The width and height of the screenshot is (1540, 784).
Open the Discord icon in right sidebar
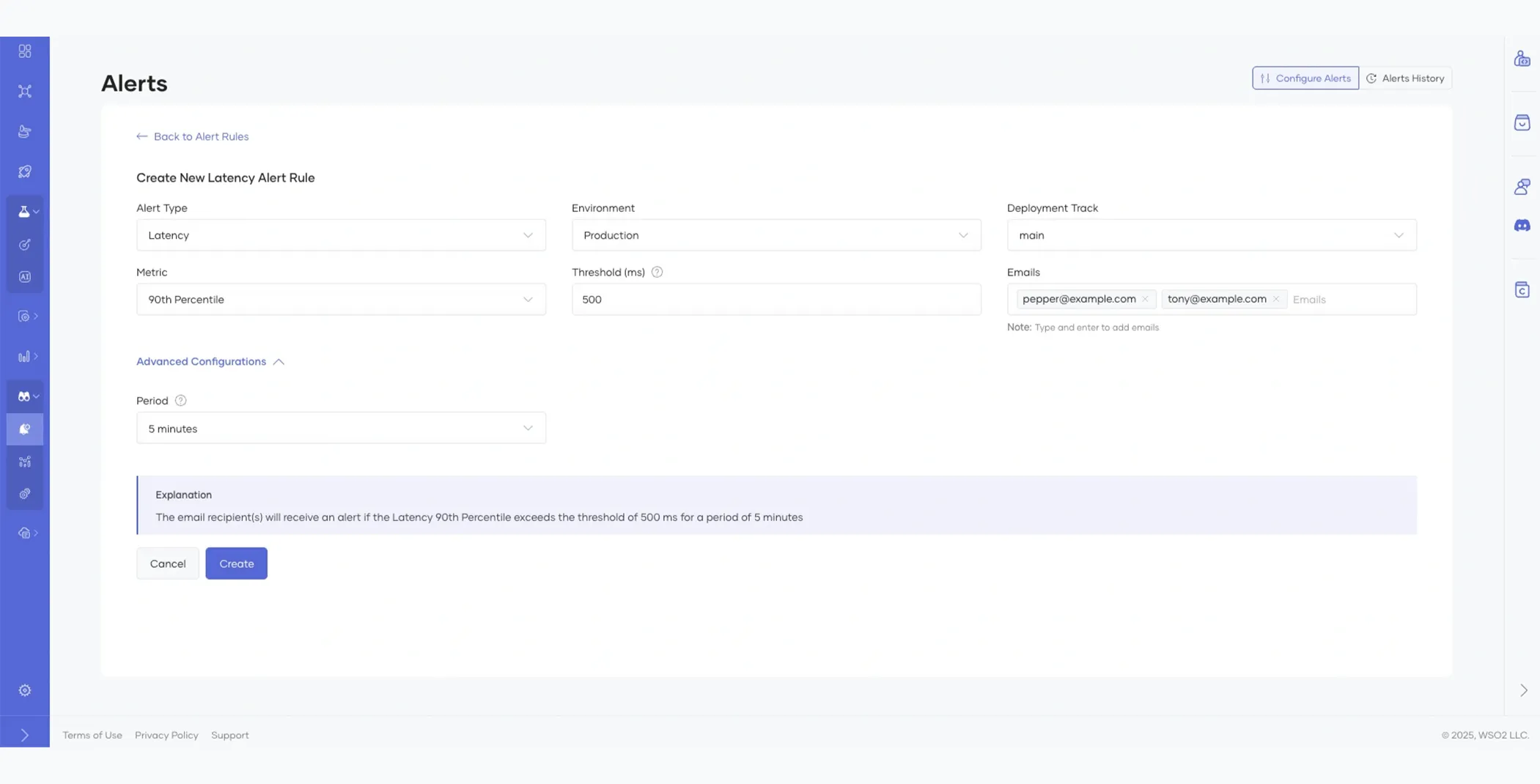point(1522,226)
